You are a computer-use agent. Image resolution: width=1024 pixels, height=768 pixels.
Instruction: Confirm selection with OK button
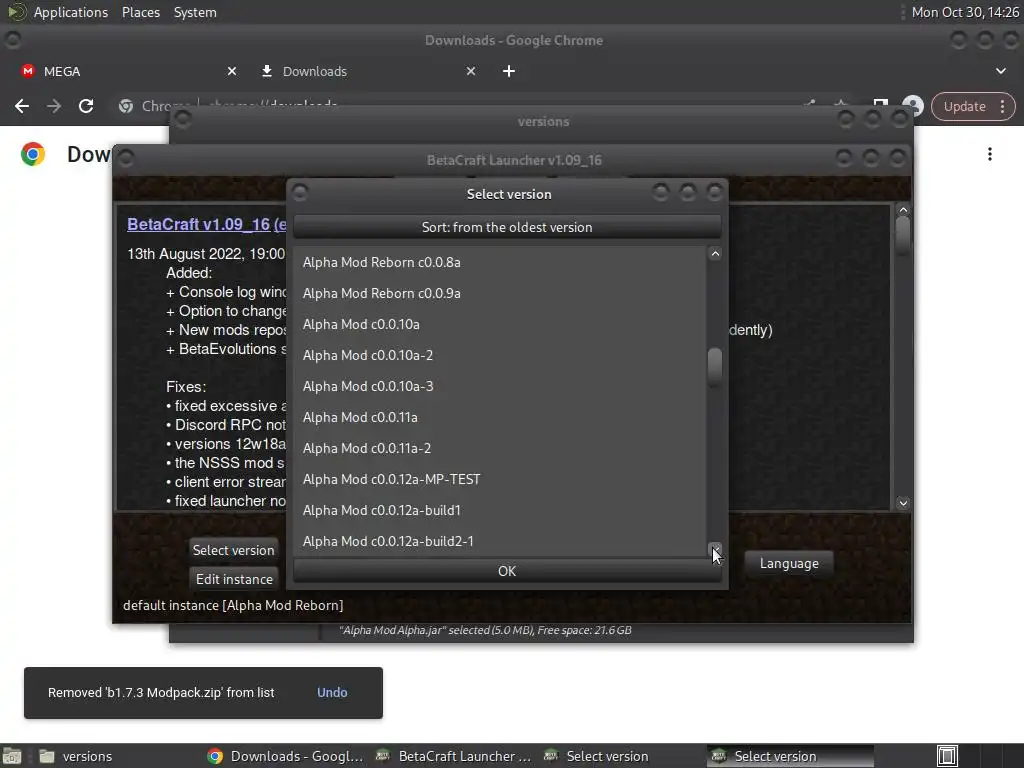[x=507, y=571]
